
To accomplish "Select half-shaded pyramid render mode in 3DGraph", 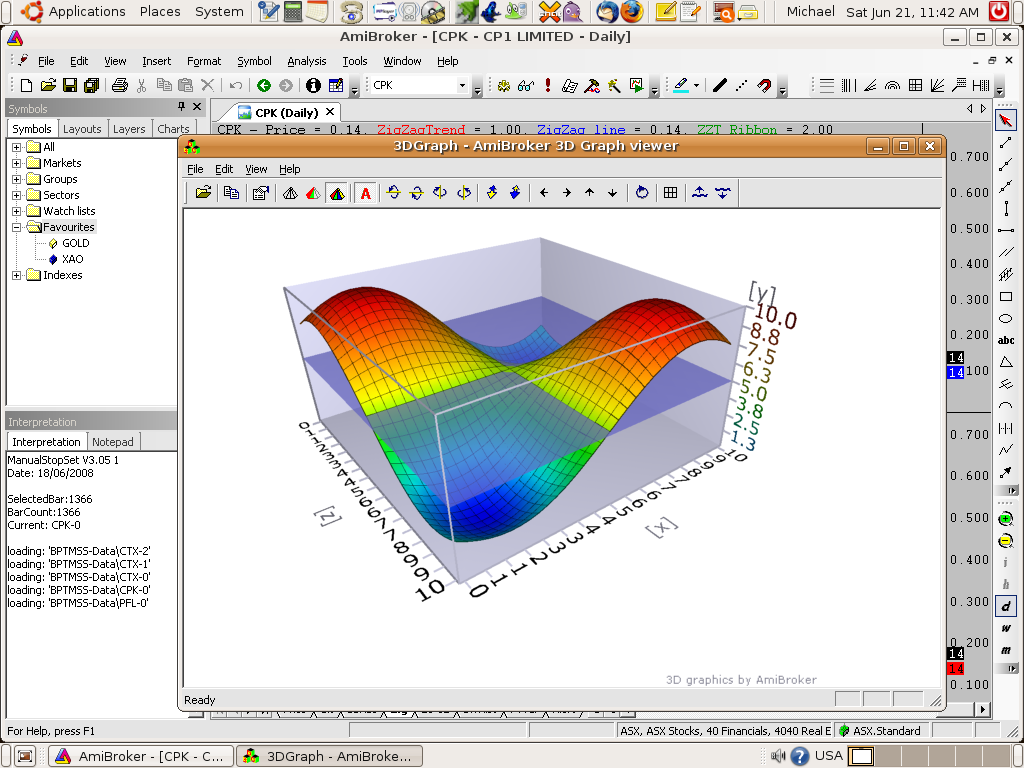I will click(313, 193).
